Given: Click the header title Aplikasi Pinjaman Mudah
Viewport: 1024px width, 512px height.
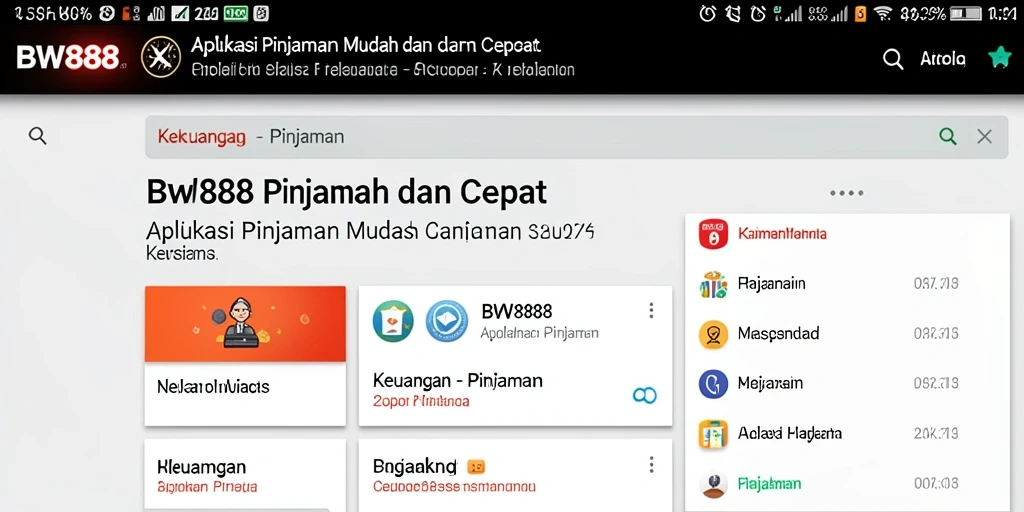Looking at the screenshot, I should pyautogui.click(x=366, y=46).
